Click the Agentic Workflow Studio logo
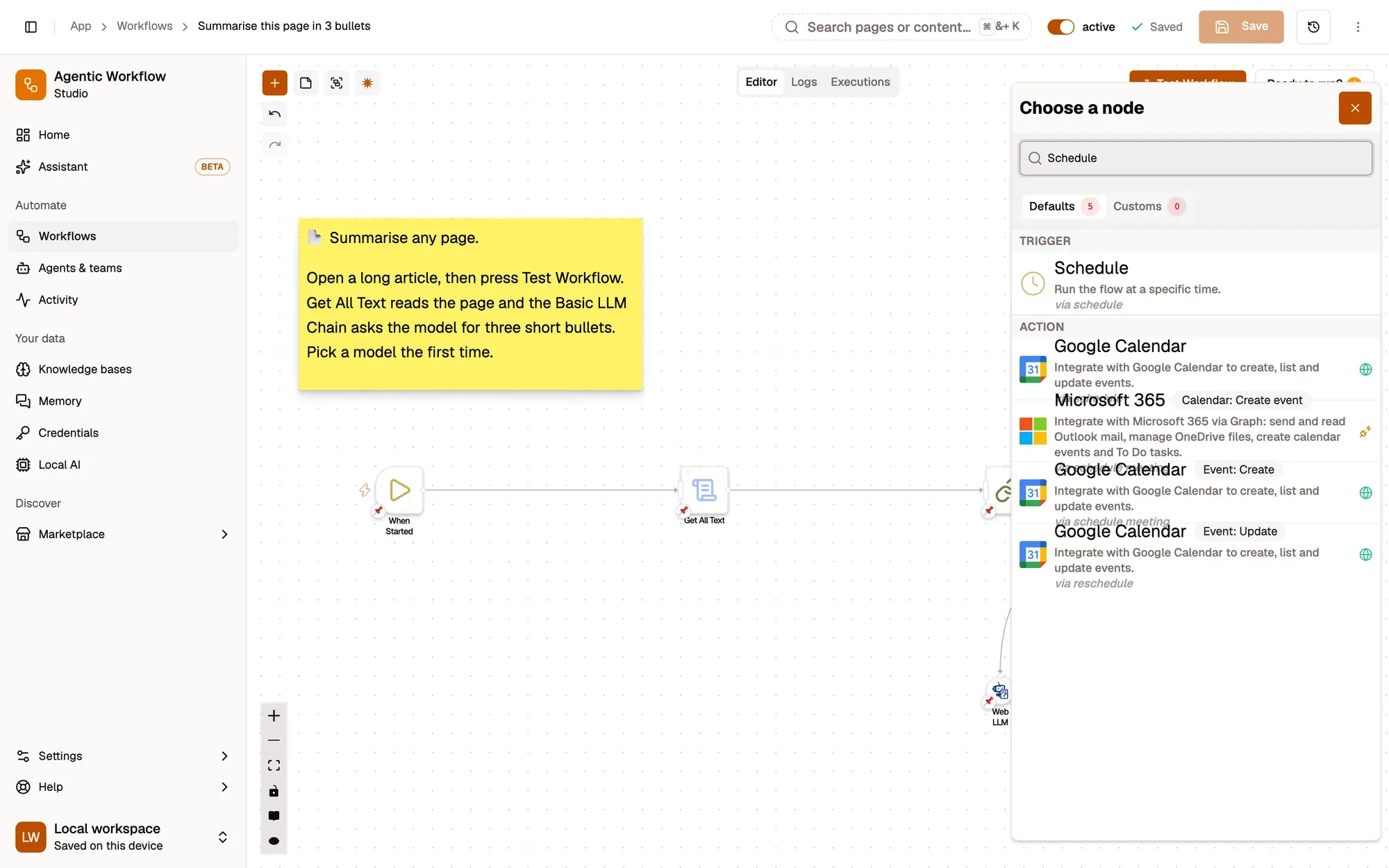 tap(31, 85)
